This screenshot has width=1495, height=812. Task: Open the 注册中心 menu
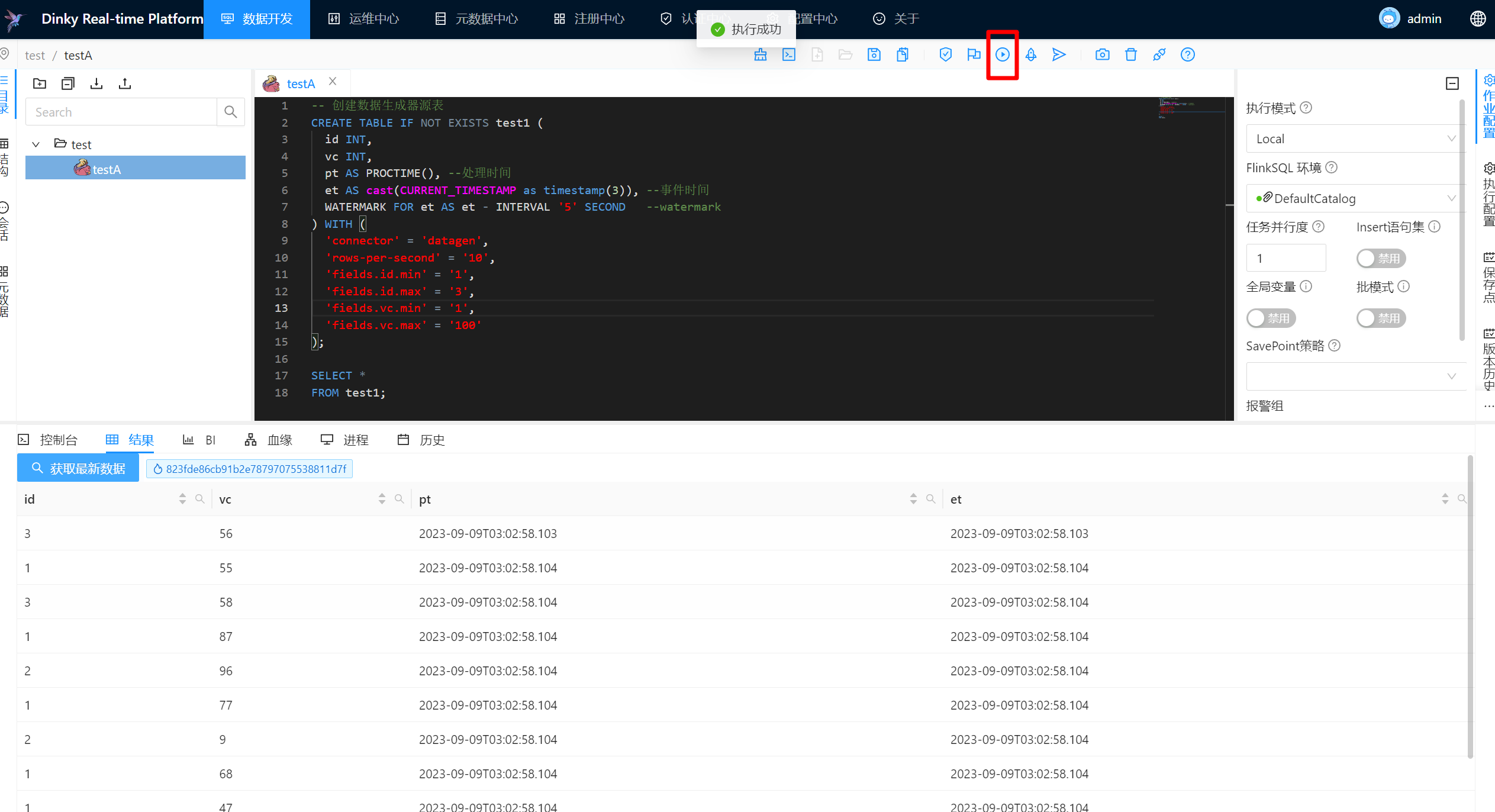coord(589,19)
